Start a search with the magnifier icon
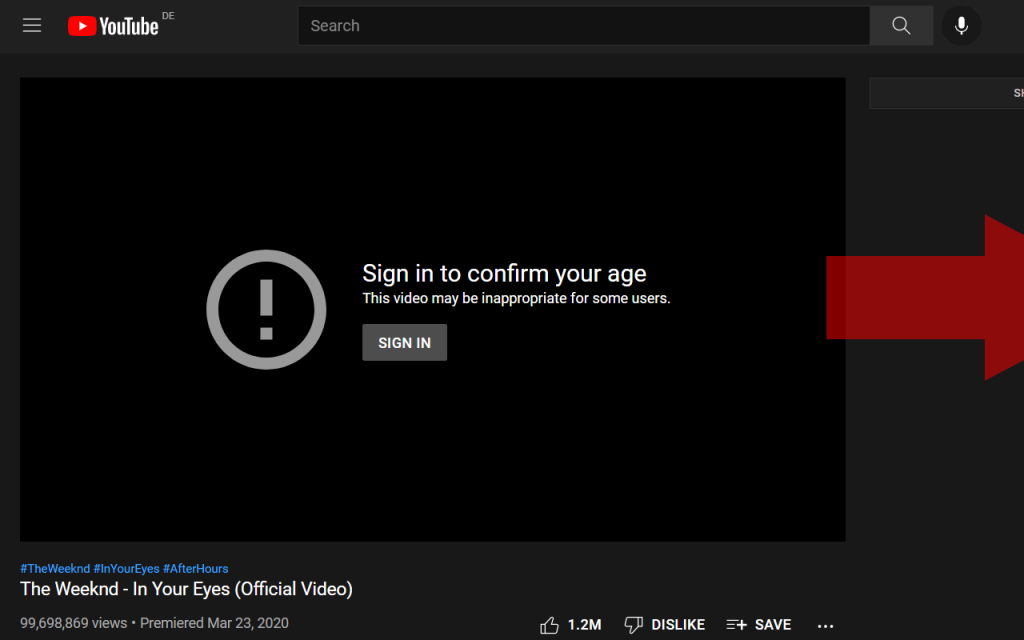Image resolution: width=1024 pixels, height=640 pixels. point(900,25)
